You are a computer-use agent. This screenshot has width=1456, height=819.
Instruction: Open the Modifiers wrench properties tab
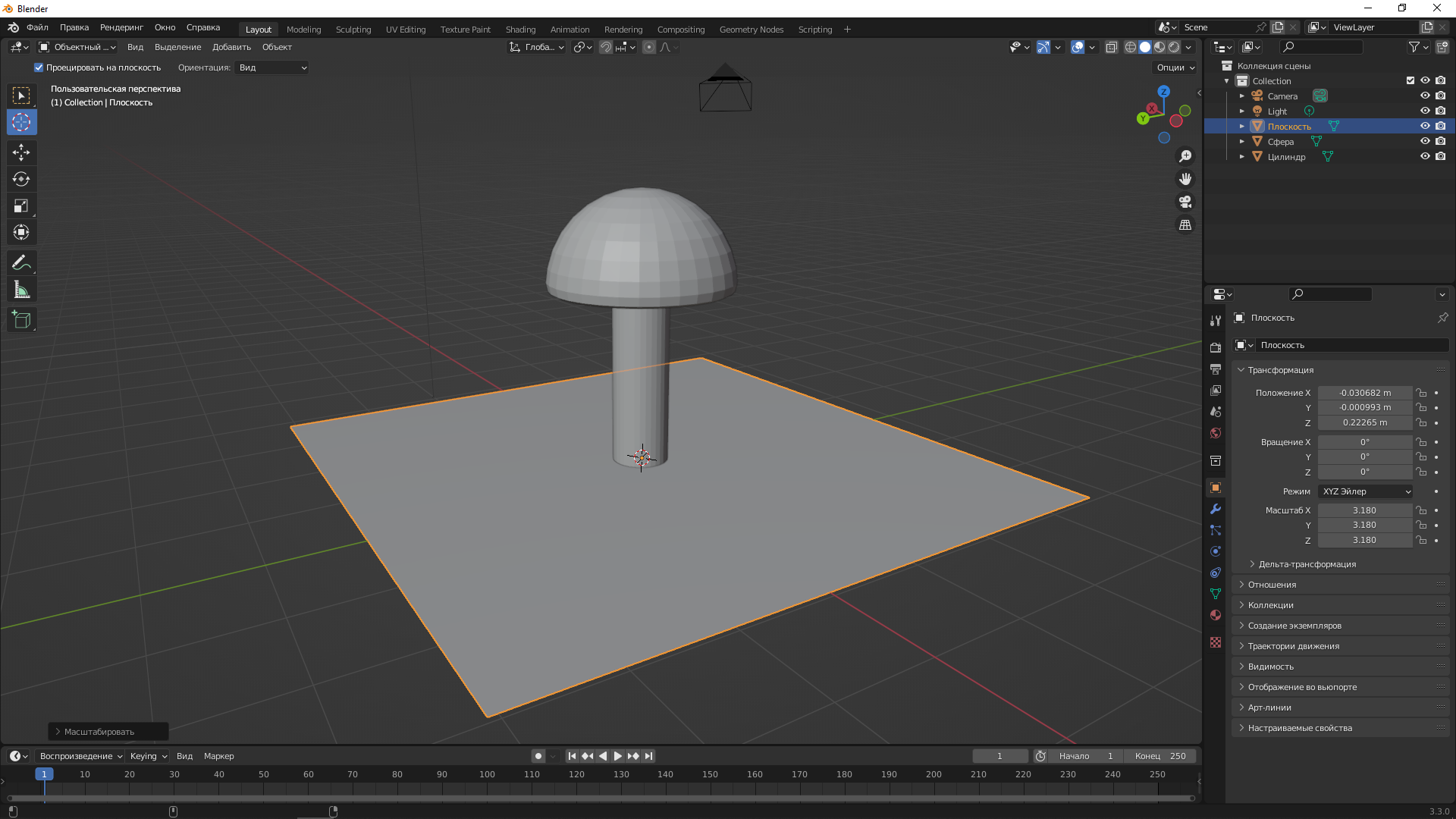click(x=1216, y=509)
